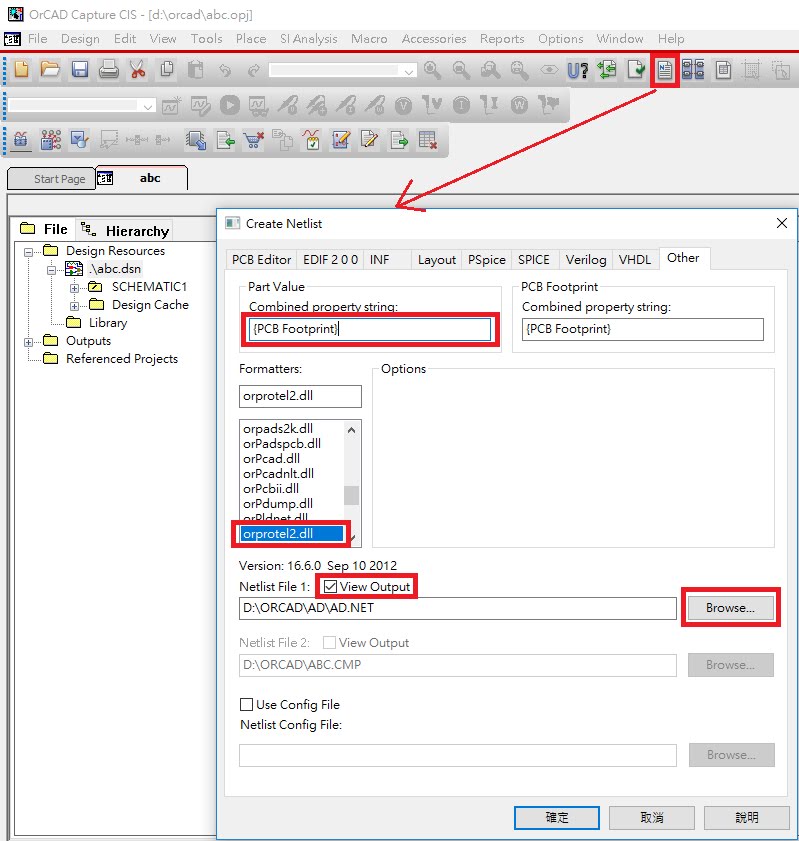The image size is (799, 841).
Task: Click the PCB Footprint combined property string field
Action: [642, 329]
